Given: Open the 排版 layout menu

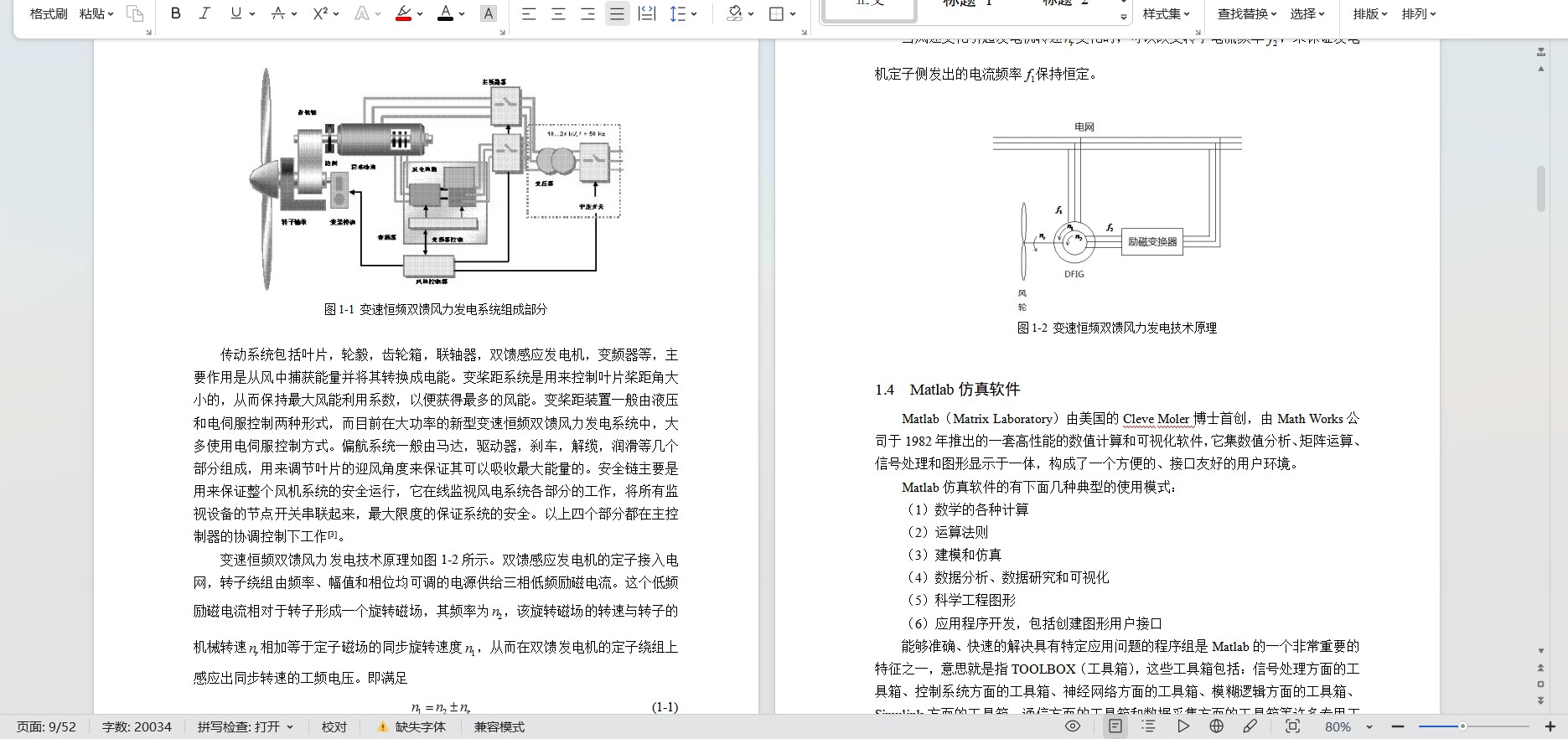Looking at the screenshot, I should pos(1370,13).
